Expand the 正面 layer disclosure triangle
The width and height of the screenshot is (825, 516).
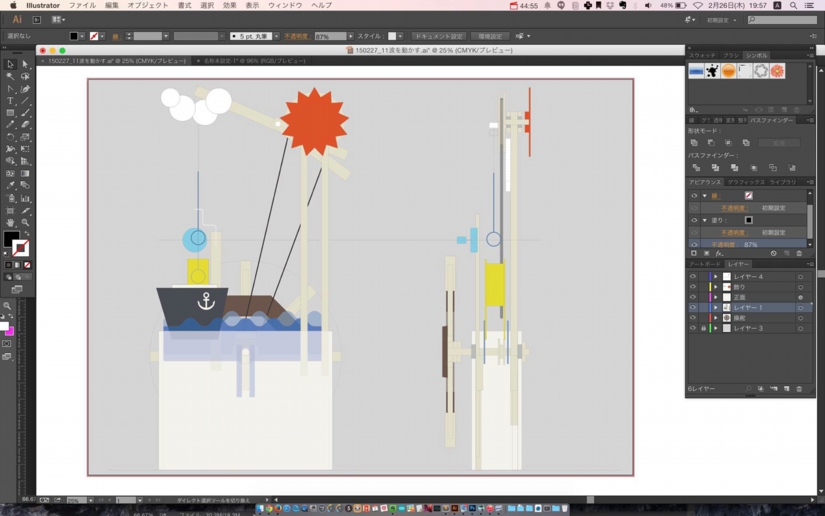pos(716,297)
